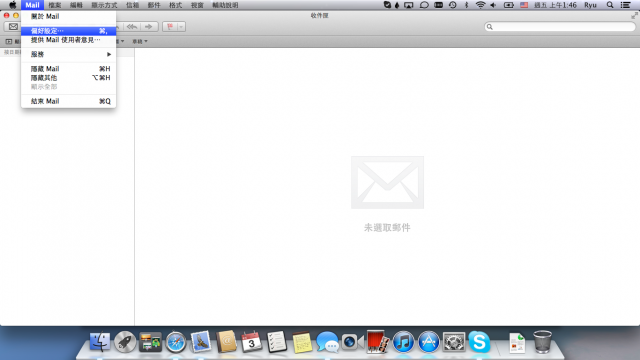
Task: Click the Reply All toolbar arrow
Action: click(x=132, y=27)
